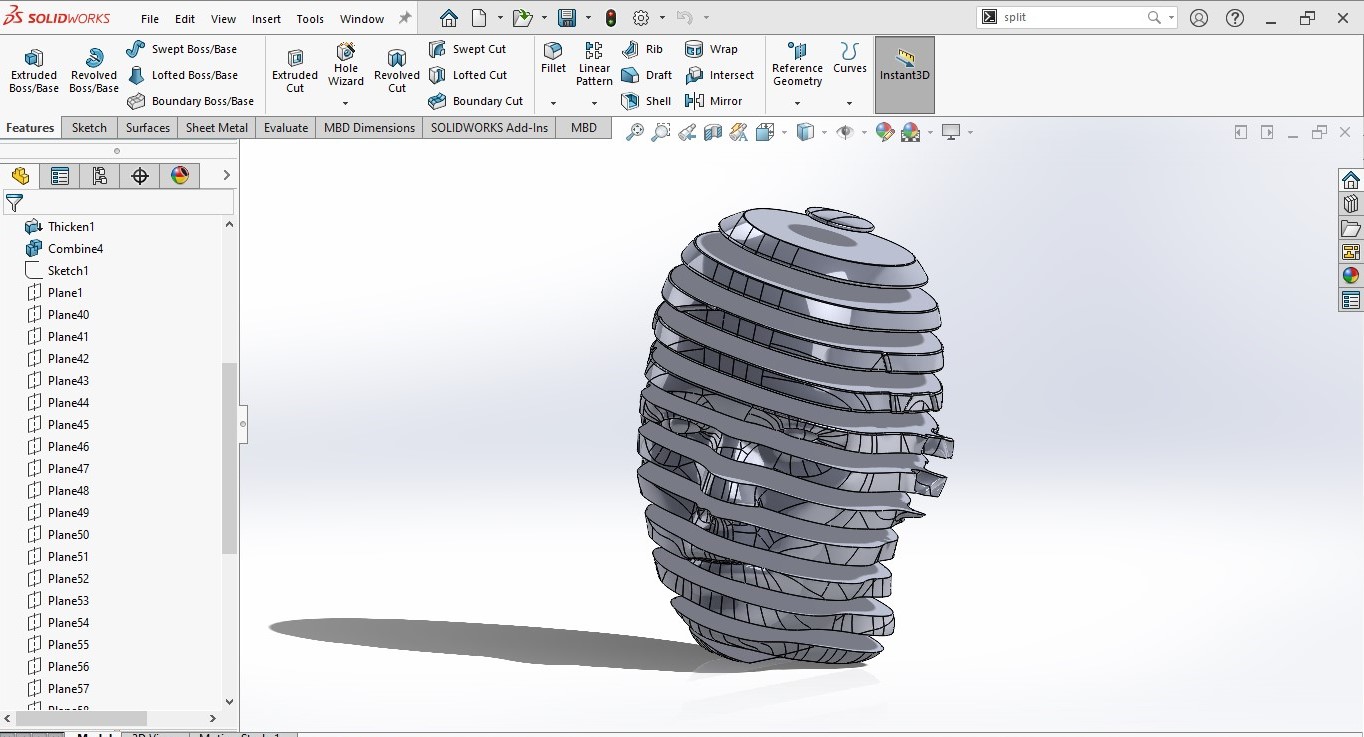Select the Rib tool
Screen dimensions: 1364x737
click(x=642, y=49)
